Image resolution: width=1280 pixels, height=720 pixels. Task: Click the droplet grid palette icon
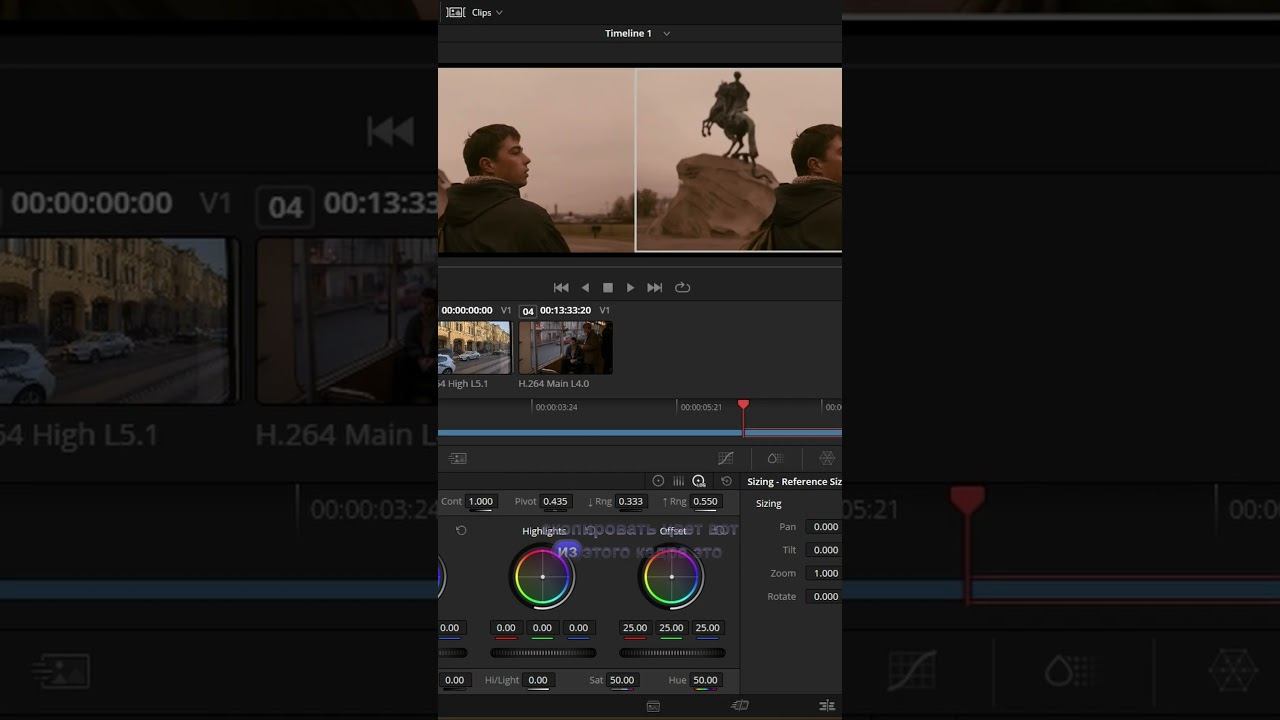(x=775, y=458)
